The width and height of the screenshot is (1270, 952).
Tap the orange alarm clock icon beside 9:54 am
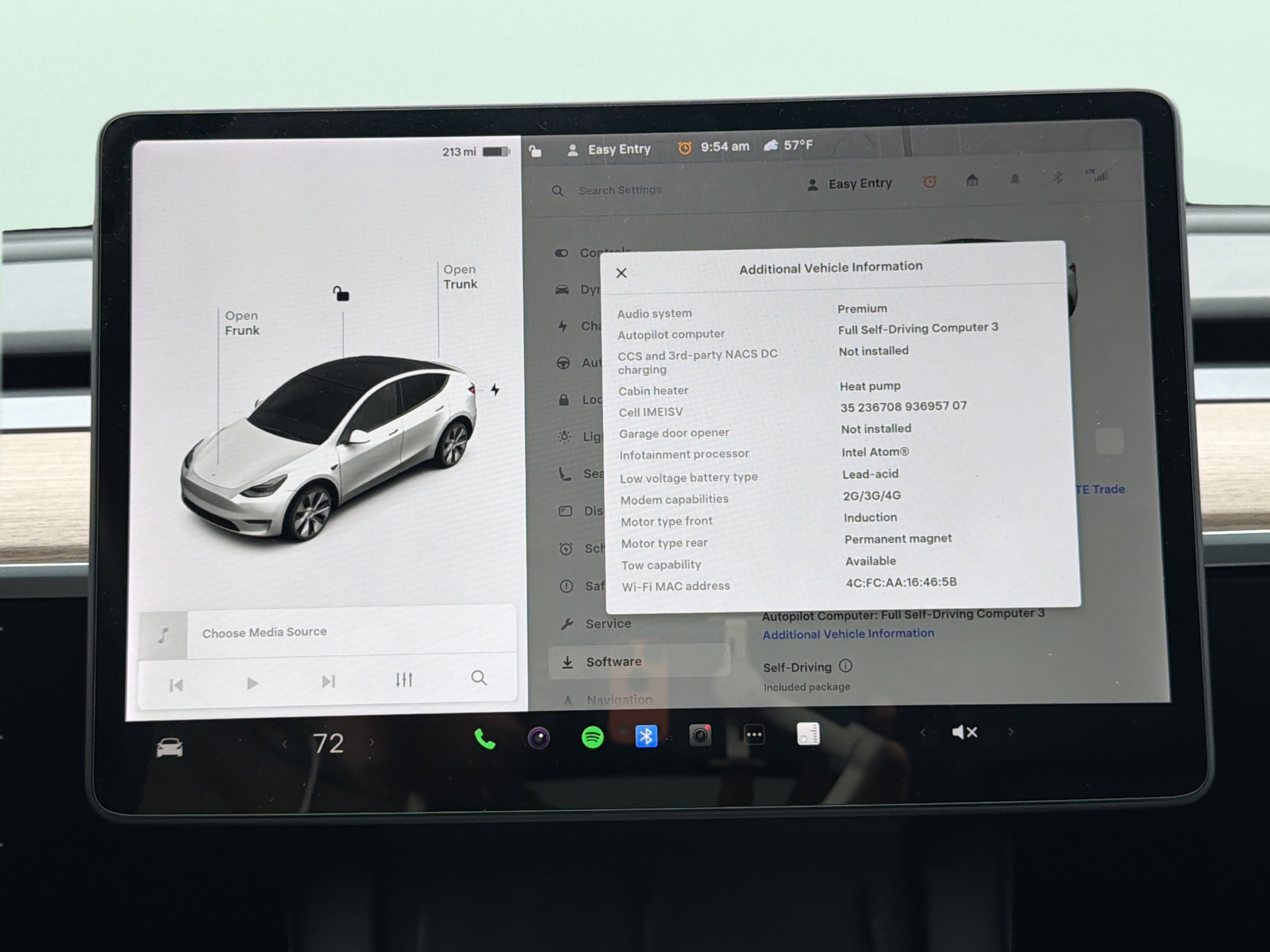[685, 148]
